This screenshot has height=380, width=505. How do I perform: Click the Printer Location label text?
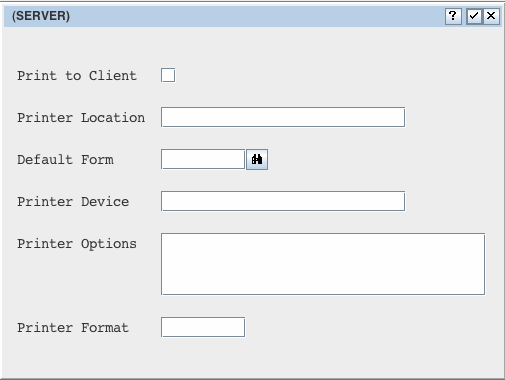pos(81,118)
